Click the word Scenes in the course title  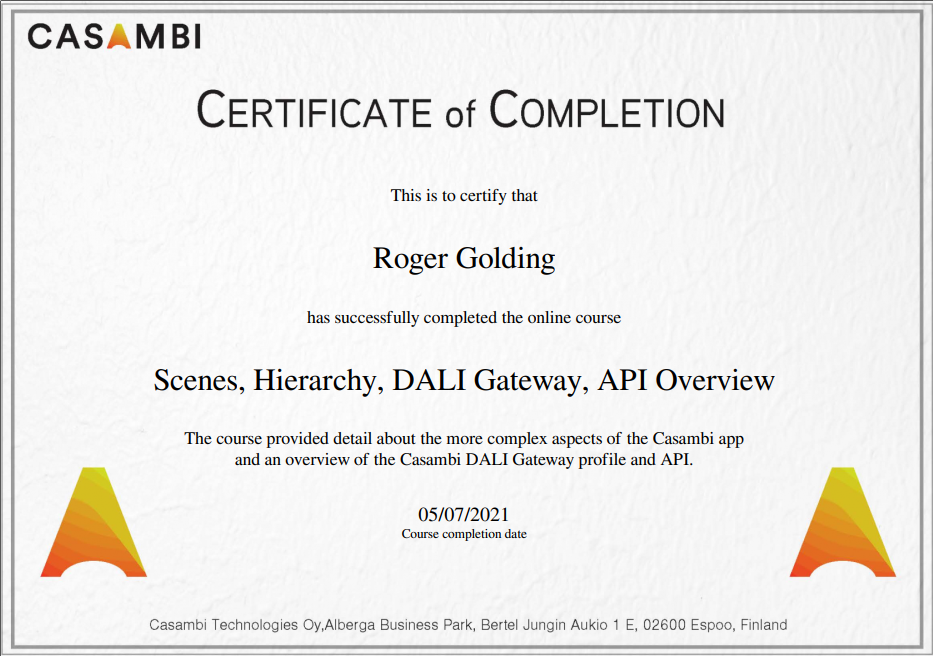pyautogui.click(x=196, y=381)
